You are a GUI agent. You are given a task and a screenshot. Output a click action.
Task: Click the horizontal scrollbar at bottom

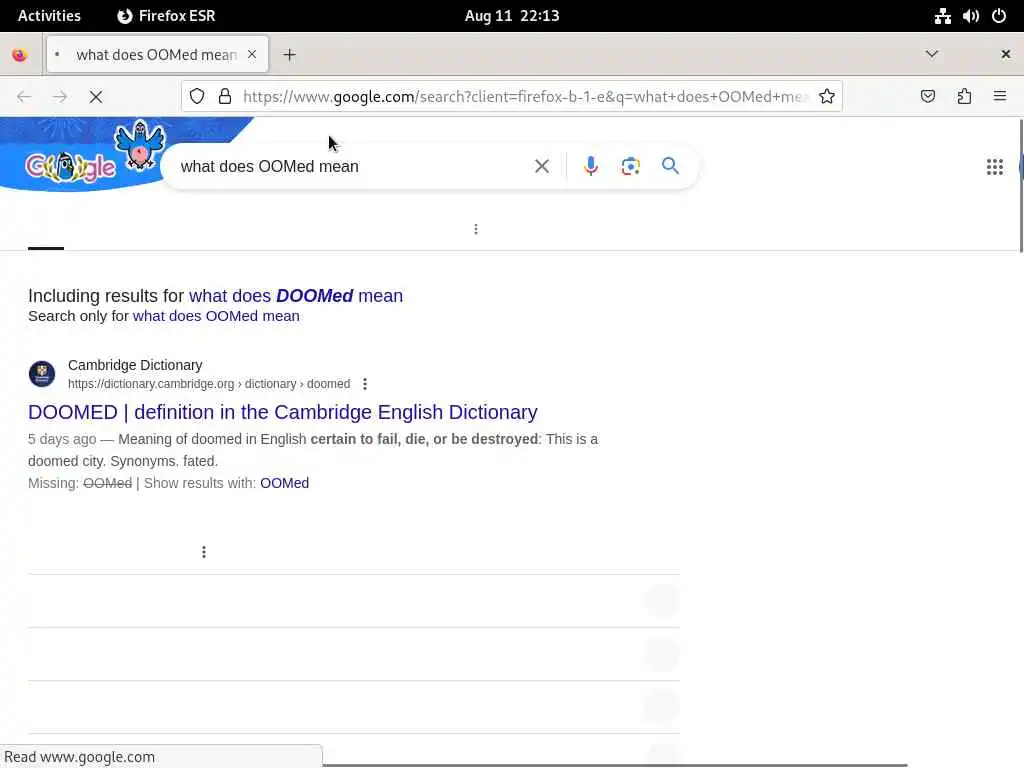point(615,765)
